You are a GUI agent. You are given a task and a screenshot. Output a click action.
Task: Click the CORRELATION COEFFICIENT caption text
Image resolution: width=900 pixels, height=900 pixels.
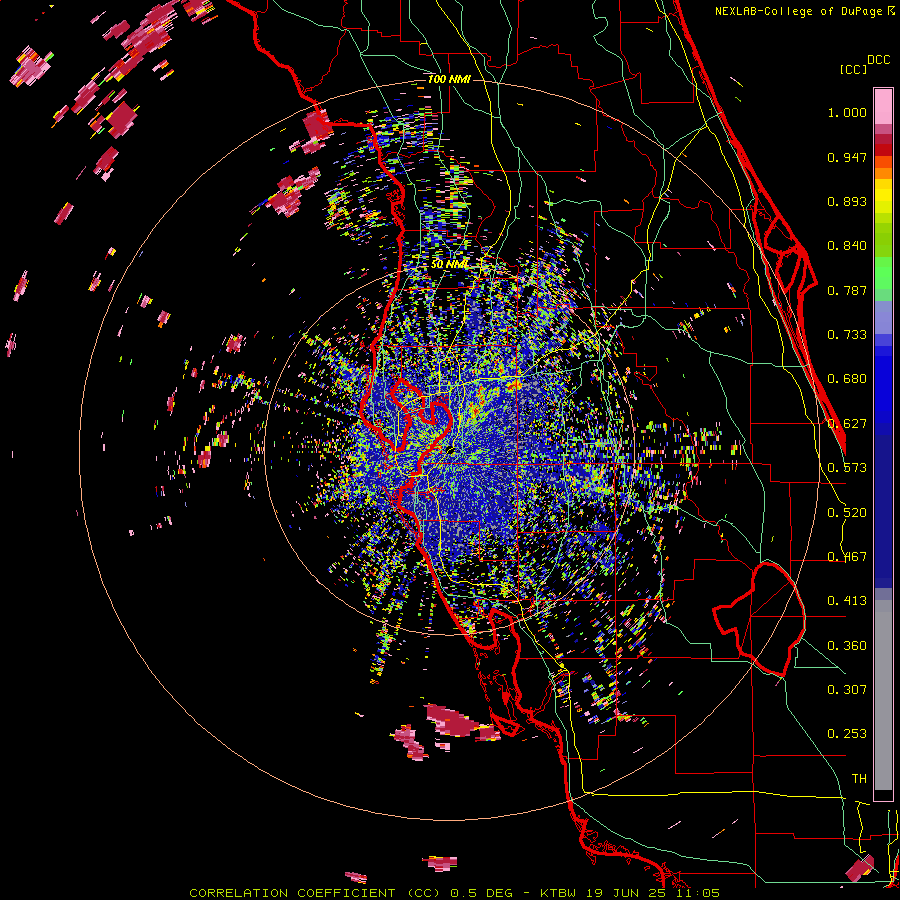(292, 893)
